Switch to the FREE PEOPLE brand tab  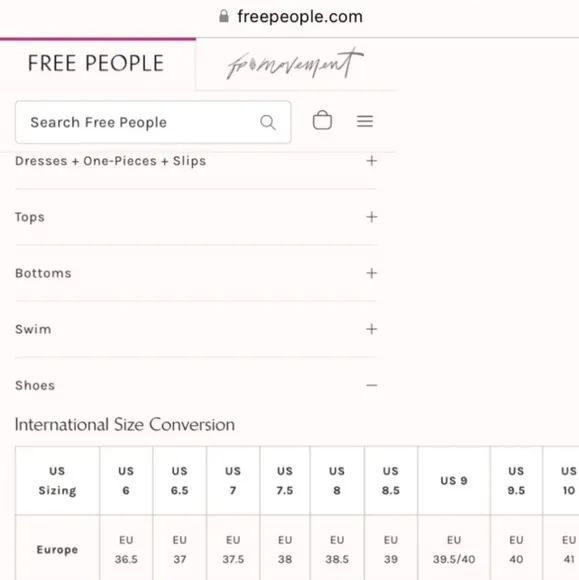point(96,63)
